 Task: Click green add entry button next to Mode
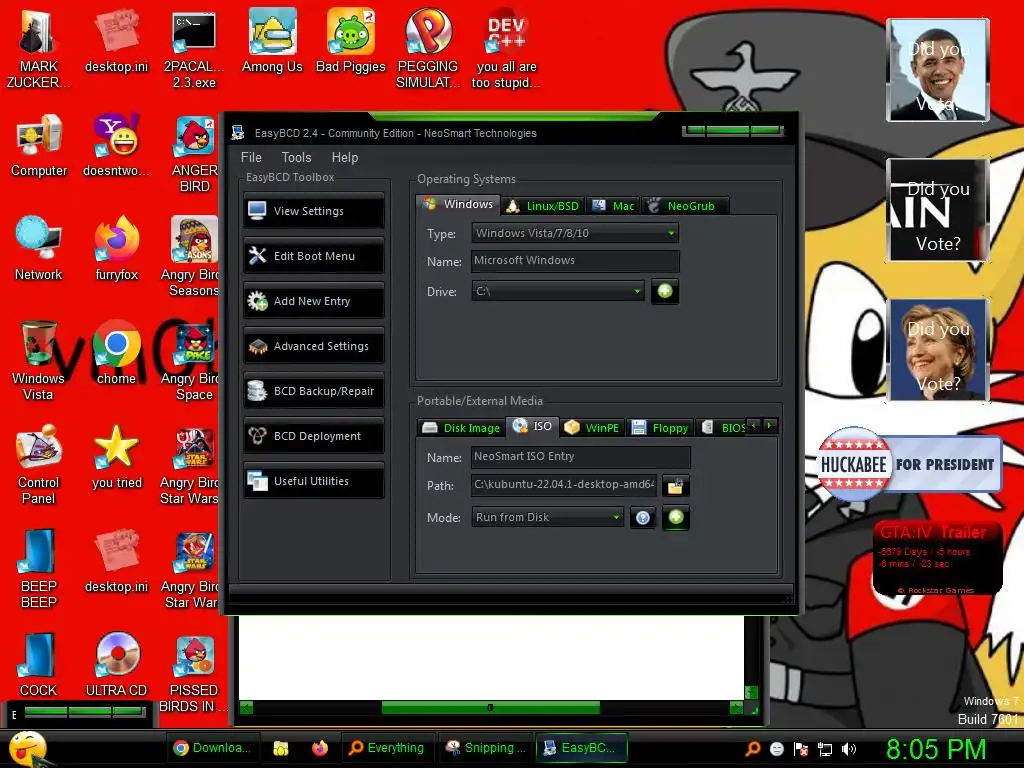coord(676,517)
